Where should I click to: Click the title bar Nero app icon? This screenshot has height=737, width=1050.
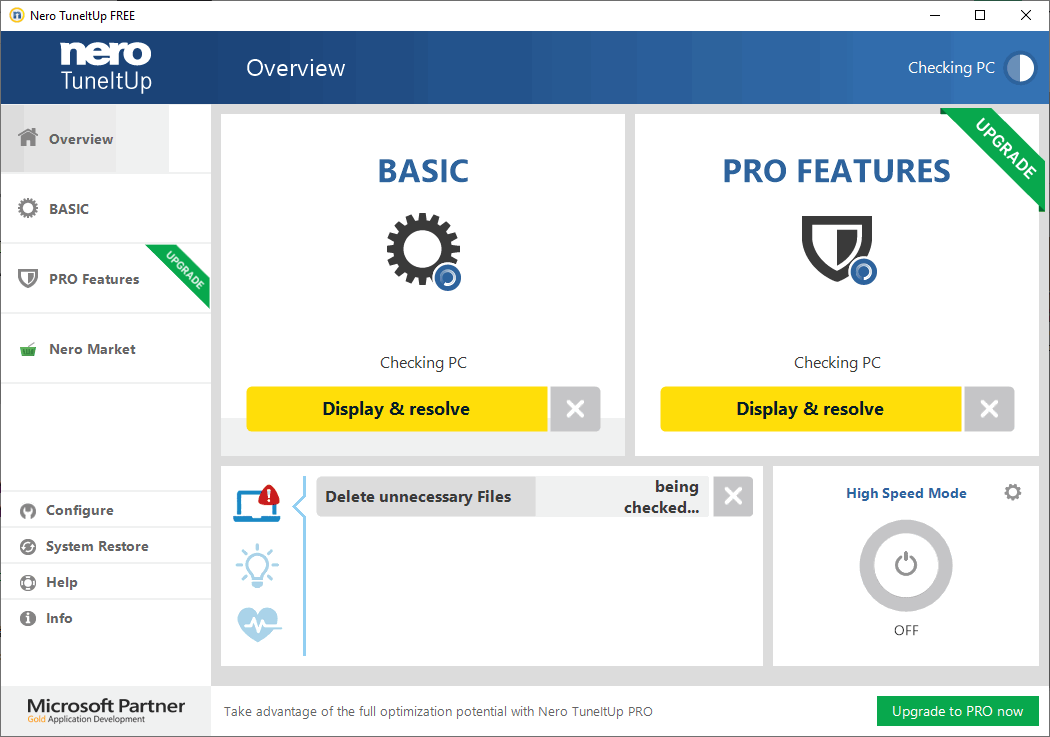tap(17, 15)
